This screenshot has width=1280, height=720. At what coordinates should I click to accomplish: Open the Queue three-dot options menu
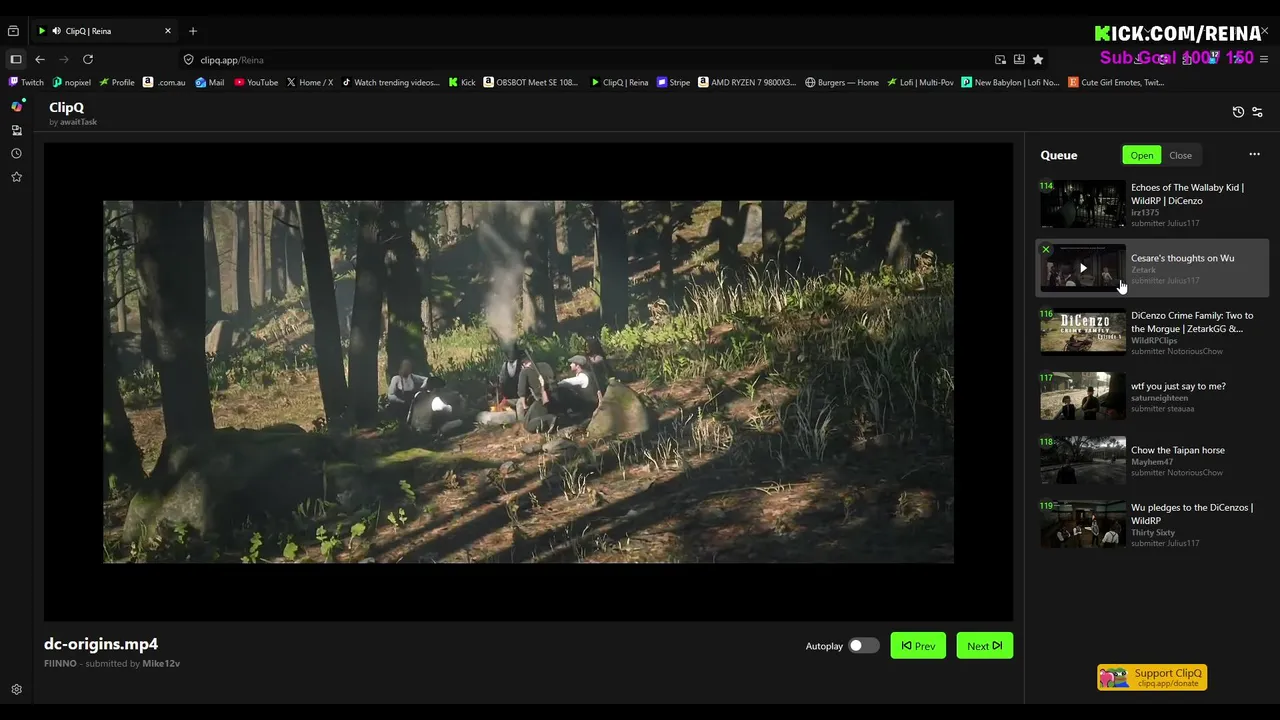[1254, 154]
